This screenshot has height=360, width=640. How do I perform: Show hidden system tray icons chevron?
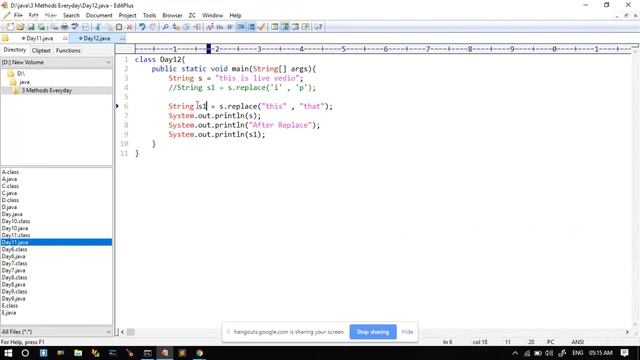tap(515, 353)
